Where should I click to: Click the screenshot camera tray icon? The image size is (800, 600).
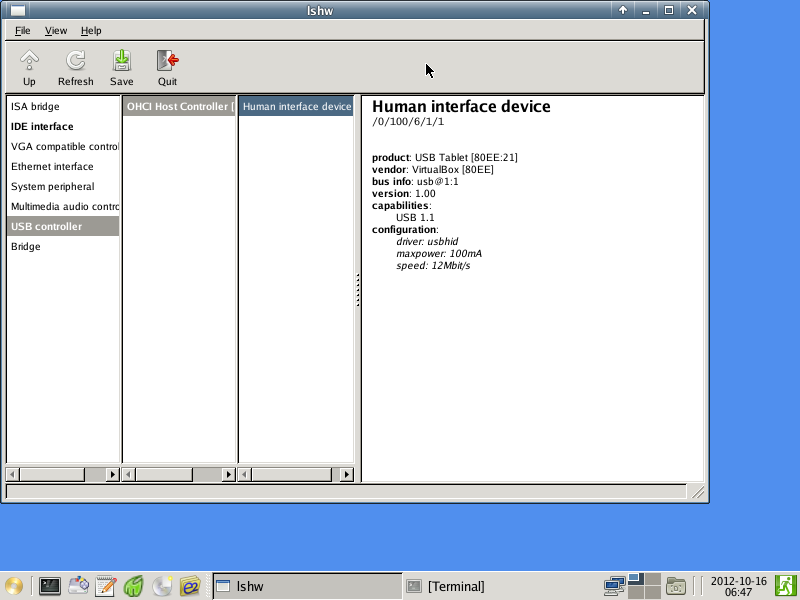click(x=676, y=586)
